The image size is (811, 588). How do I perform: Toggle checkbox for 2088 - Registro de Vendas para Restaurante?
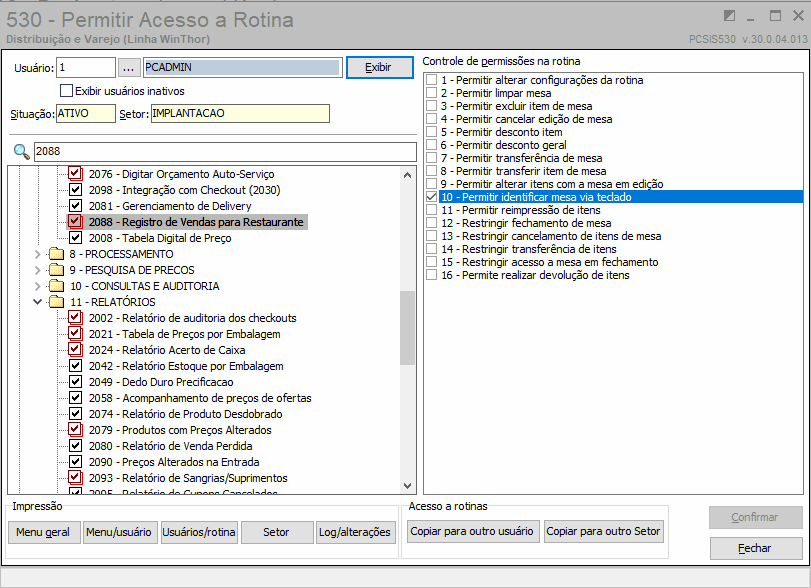(x=75, y=222)
